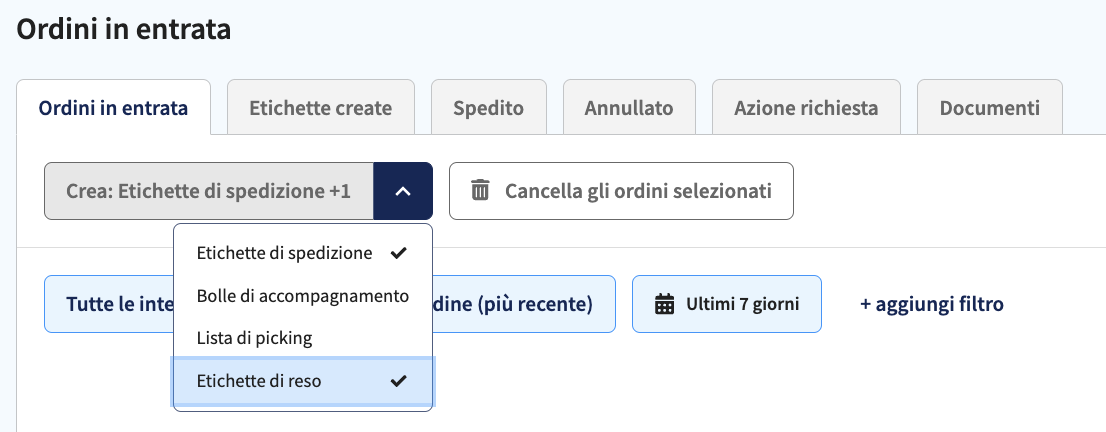1106x432 pixels.
Task: Click checkmark next to Etichette di reso
Action: tap(399, 381)
